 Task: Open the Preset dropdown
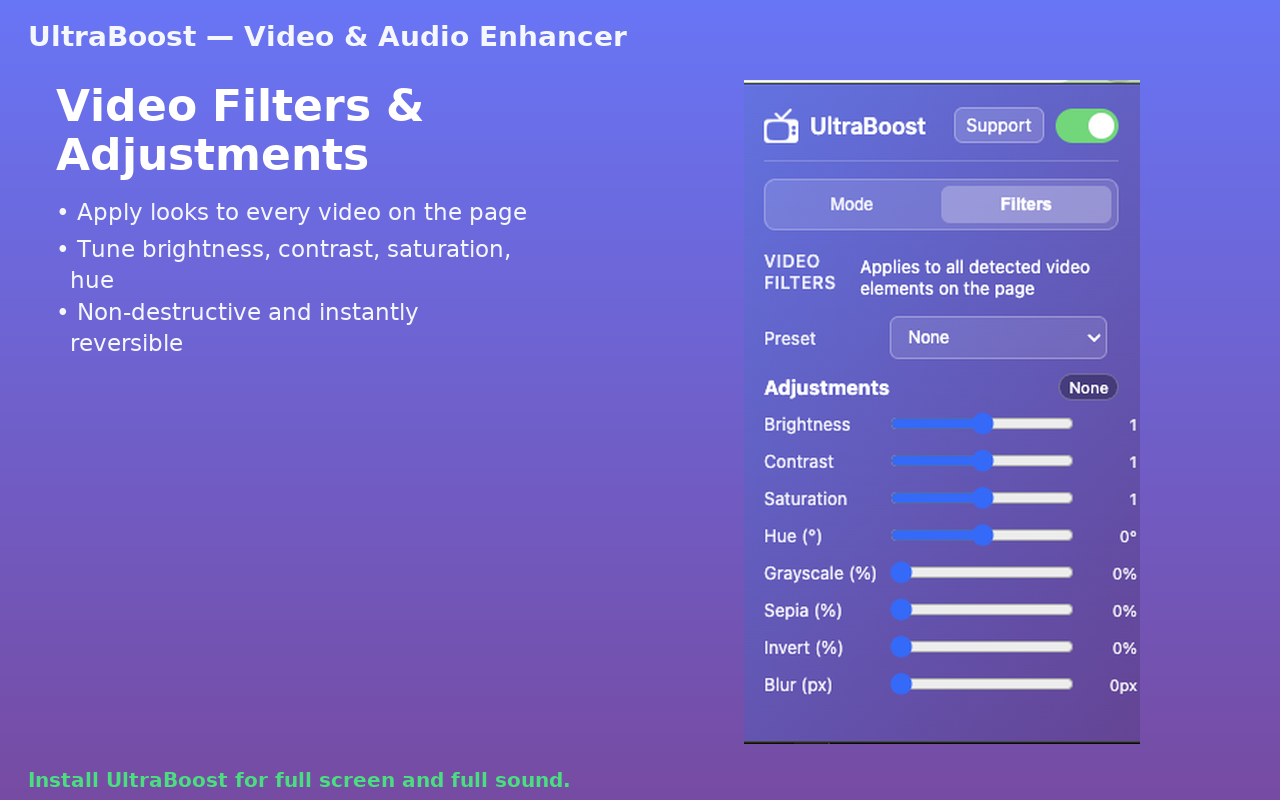coord(998,338)
